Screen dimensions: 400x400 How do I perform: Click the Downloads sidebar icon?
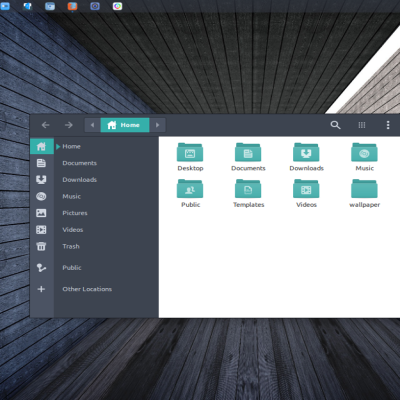(x=41, y=180)
